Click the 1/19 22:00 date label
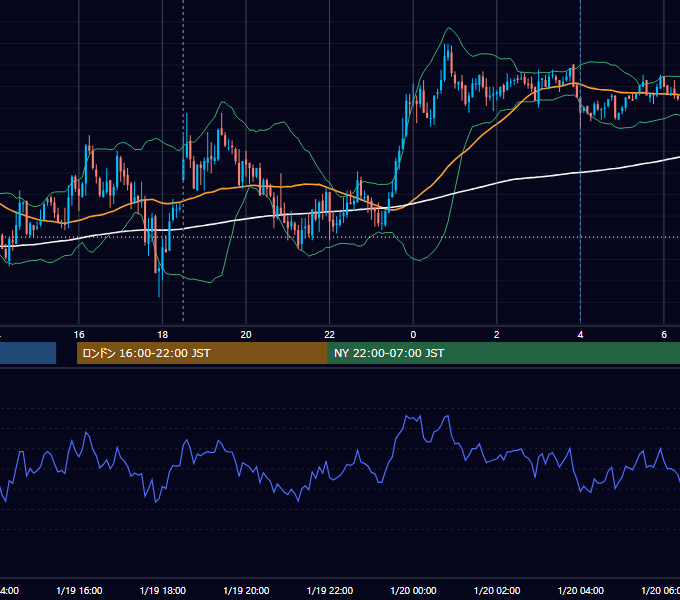Viewport: 680px width, 600px height. pyautogui.click(x=330, y=590)
